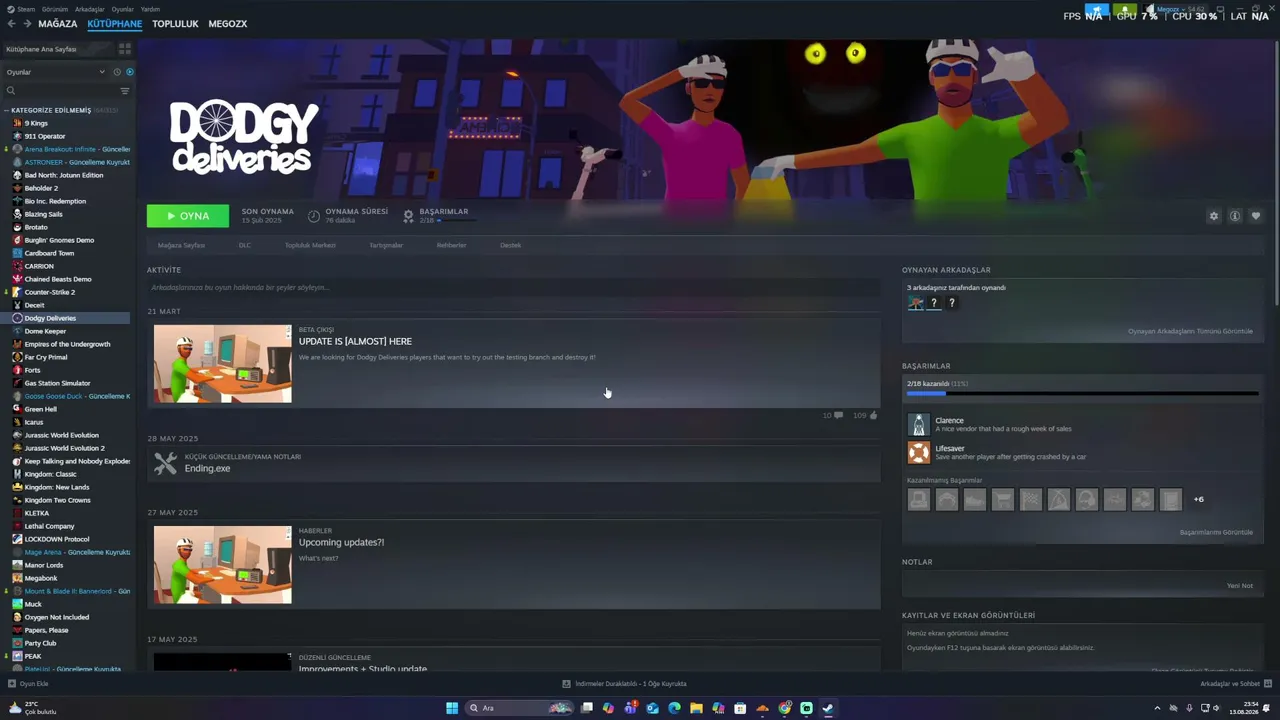
Task: Open the downloads status at the bottom bar
Action: tap(625, 684)
